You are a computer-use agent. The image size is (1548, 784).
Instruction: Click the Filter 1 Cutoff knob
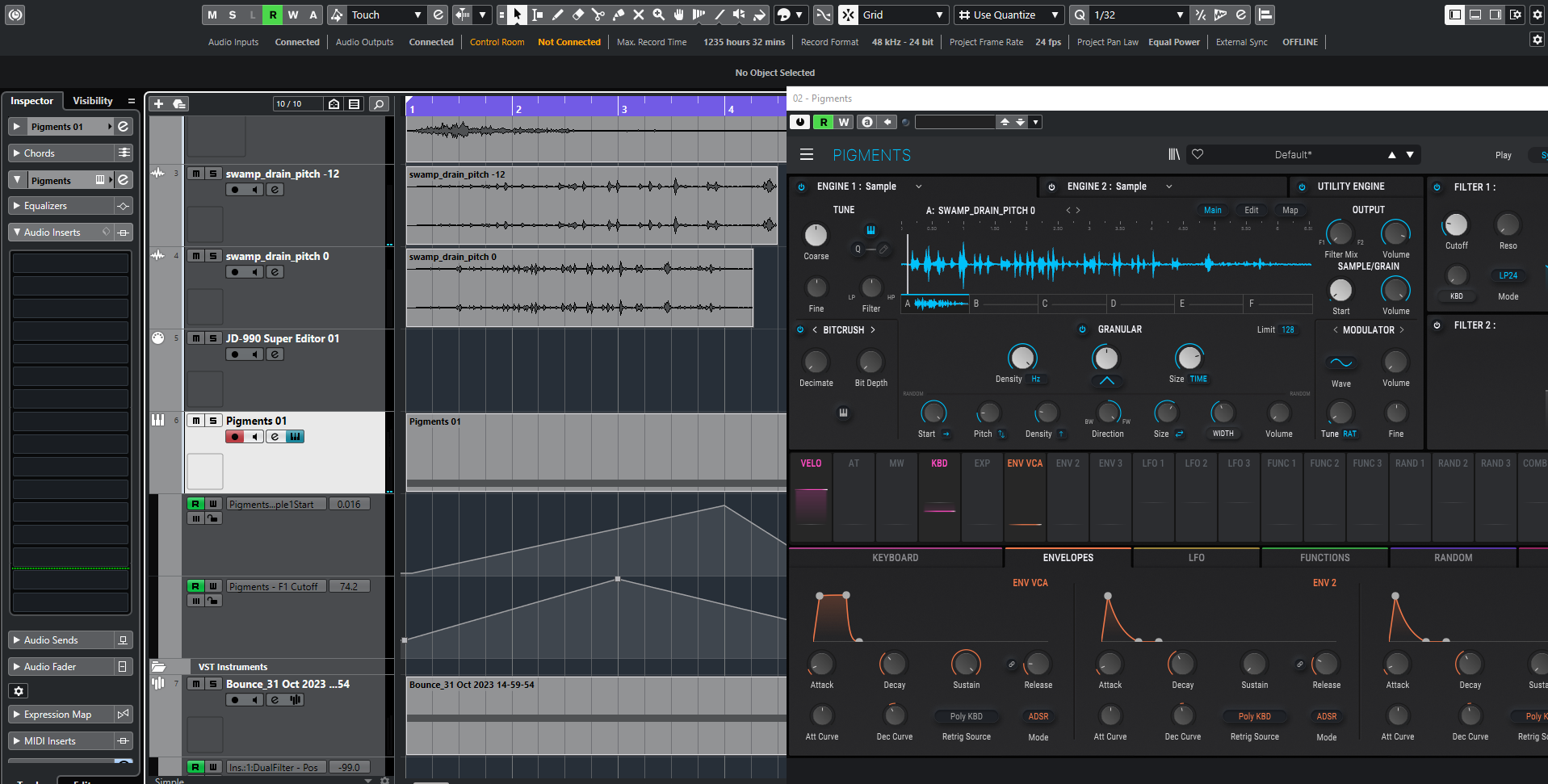point(1456,225)
